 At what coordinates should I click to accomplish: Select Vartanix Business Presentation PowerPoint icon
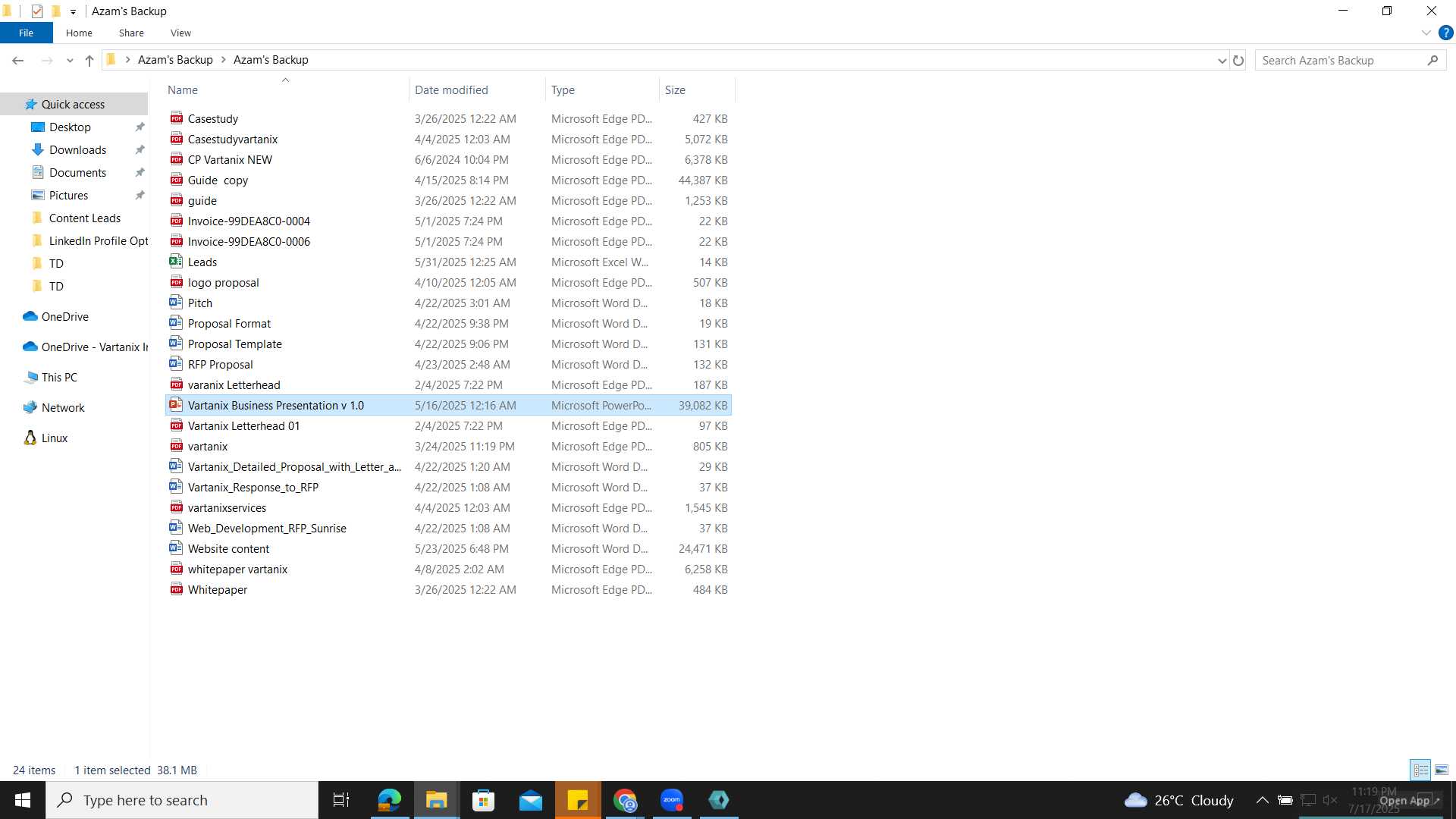pyautogui.click(x=176, y=405)
